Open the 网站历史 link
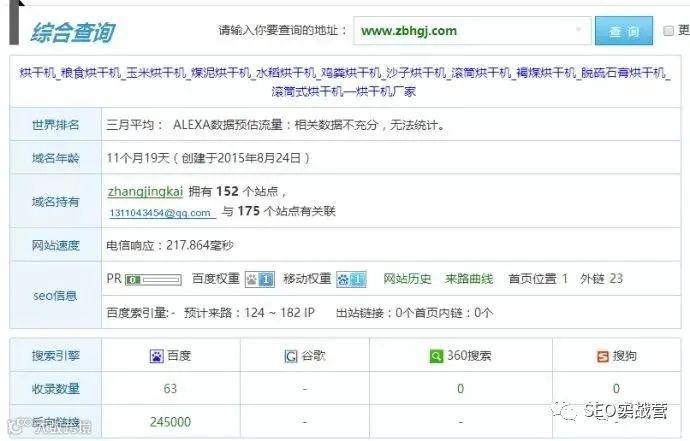Screen dimensions: 690x441 click(x=407, y=279)
